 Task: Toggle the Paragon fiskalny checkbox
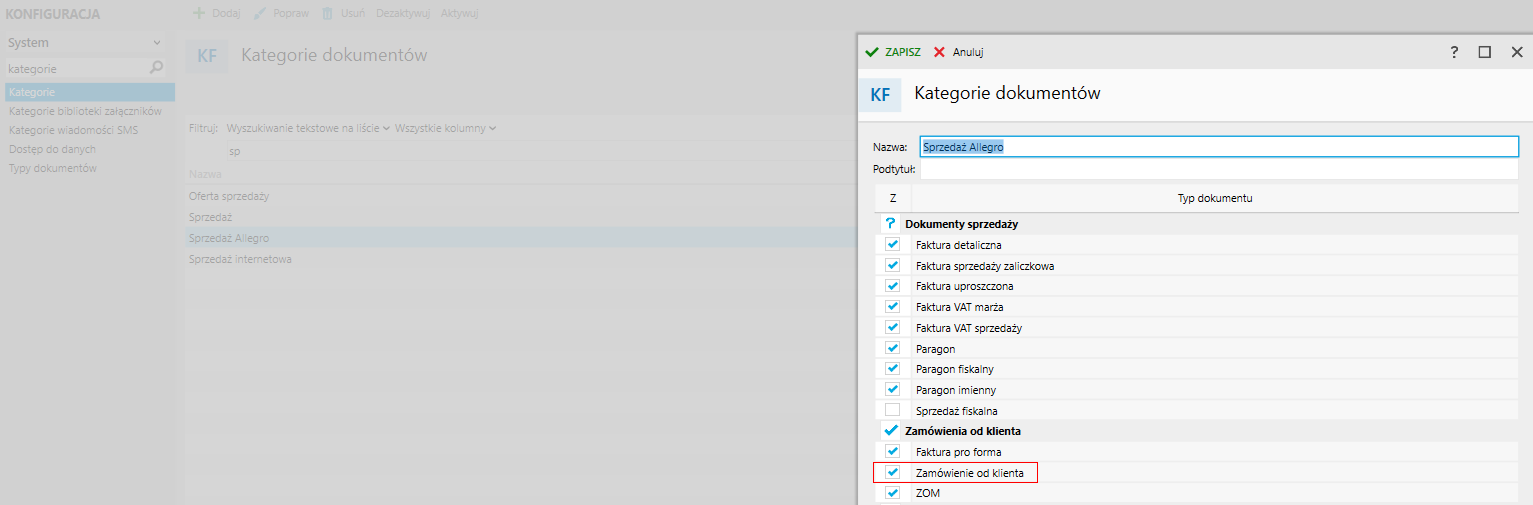(x=892, y=369)
